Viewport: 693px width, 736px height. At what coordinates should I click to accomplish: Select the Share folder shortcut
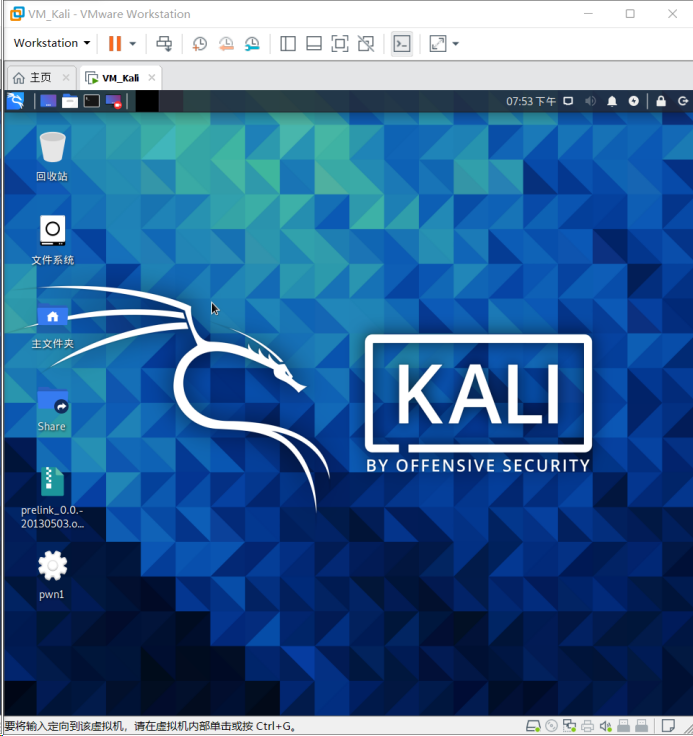coord(52,409)
